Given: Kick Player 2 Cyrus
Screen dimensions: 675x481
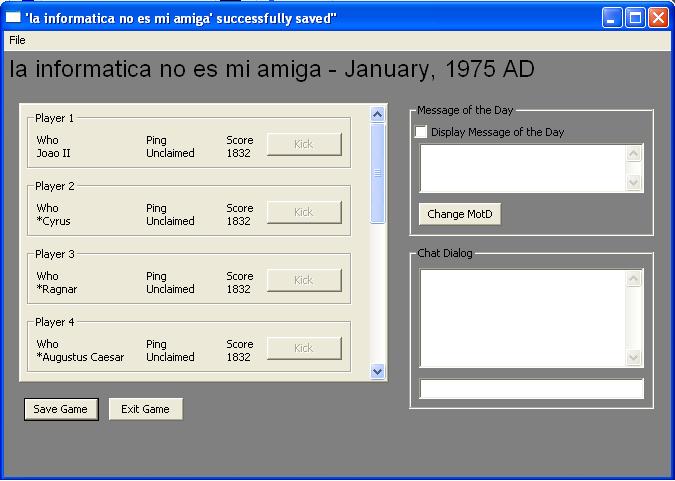Looking at the screenshot, I should (304, 213).
